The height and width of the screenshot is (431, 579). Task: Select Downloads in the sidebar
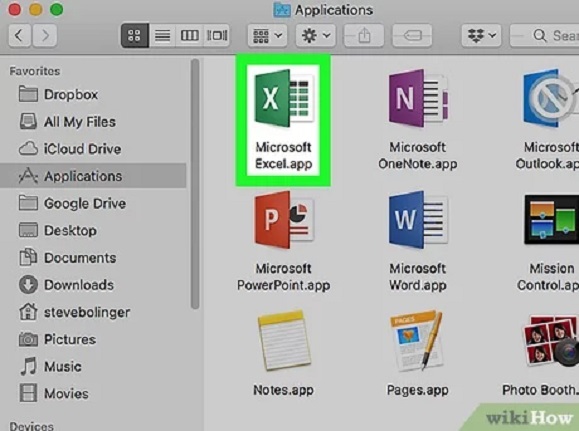(x=93, y=285)
